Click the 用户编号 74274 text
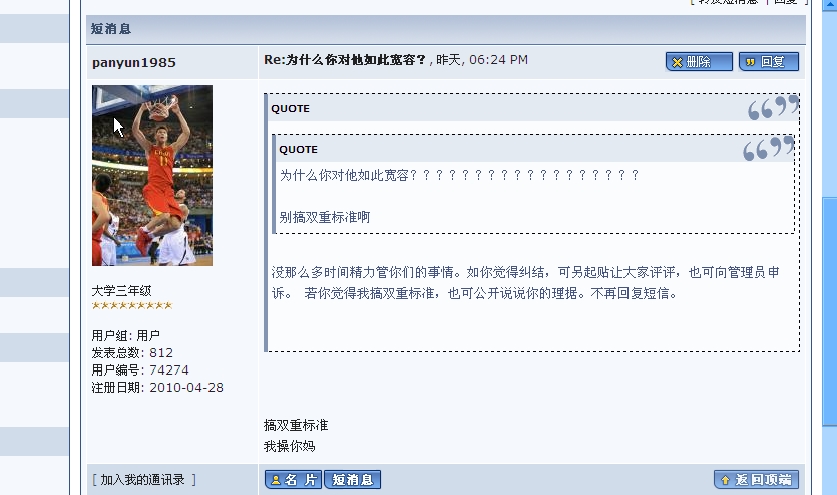 140,370
